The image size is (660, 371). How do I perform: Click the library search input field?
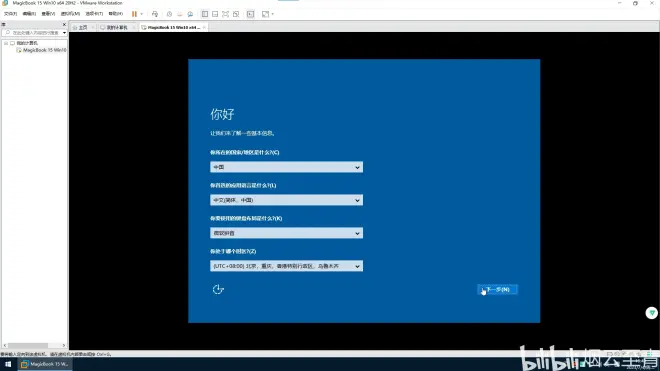pyautogui.click(x=35, y=32)
